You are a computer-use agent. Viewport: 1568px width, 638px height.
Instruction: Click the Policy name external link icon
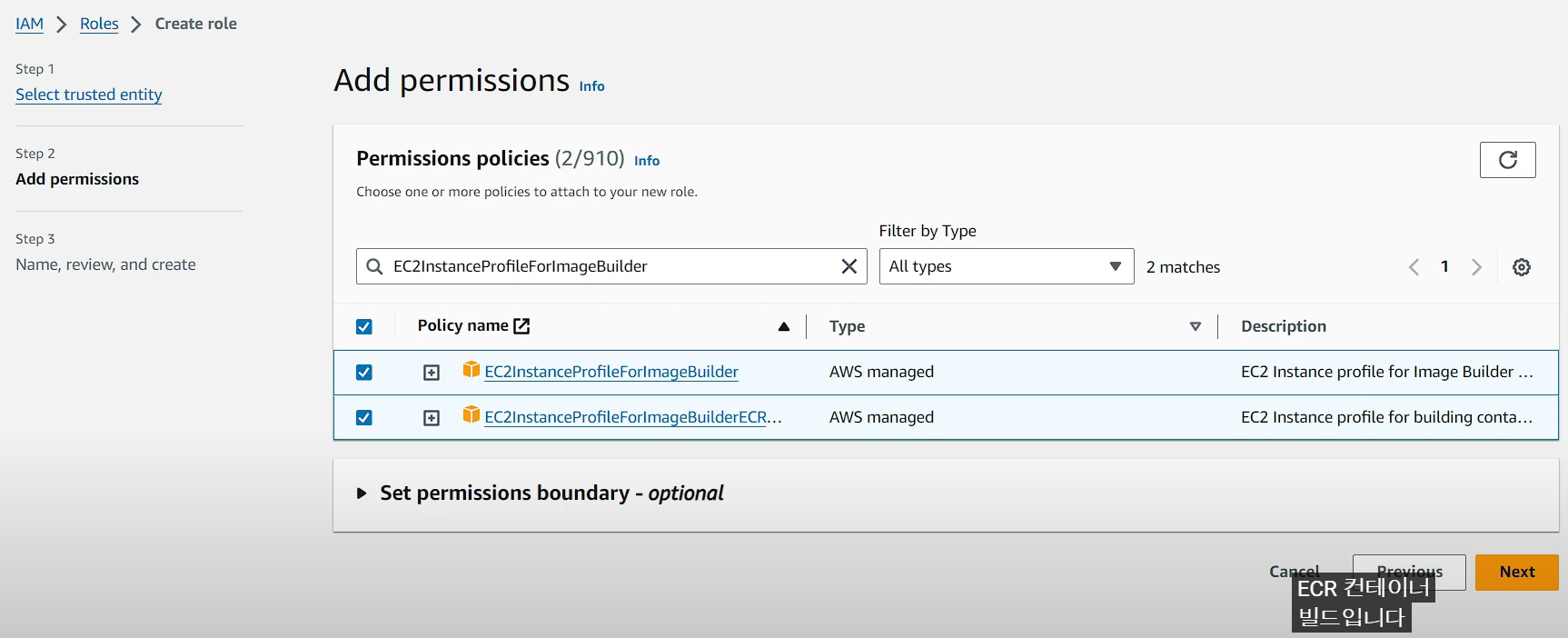pyautogui.click(x=521, y=326)
